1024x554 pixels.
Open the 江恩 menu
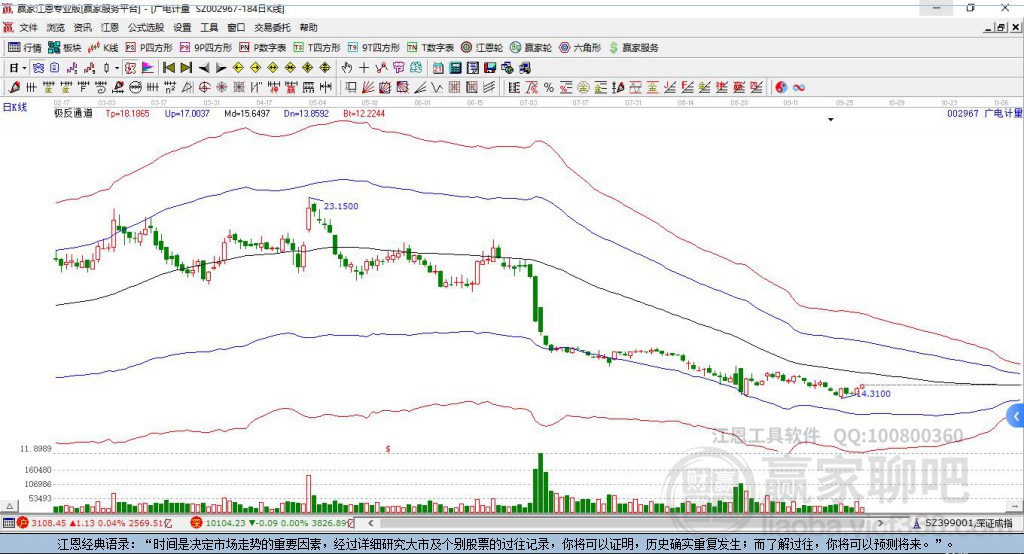coord(110,27)
